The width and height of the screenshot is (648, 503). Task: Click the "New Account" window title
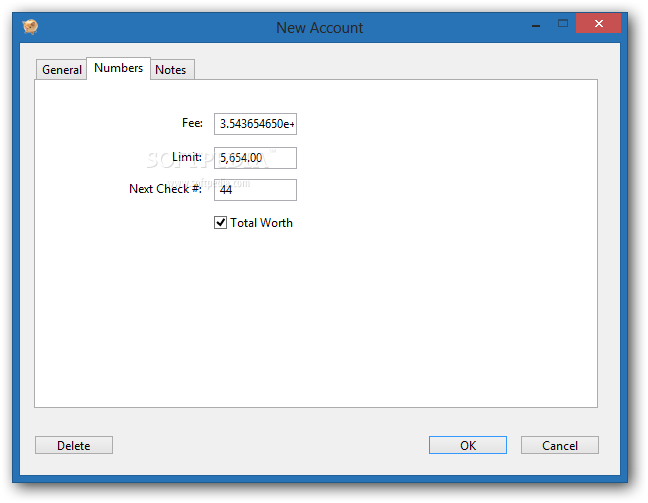click(319, 28)
